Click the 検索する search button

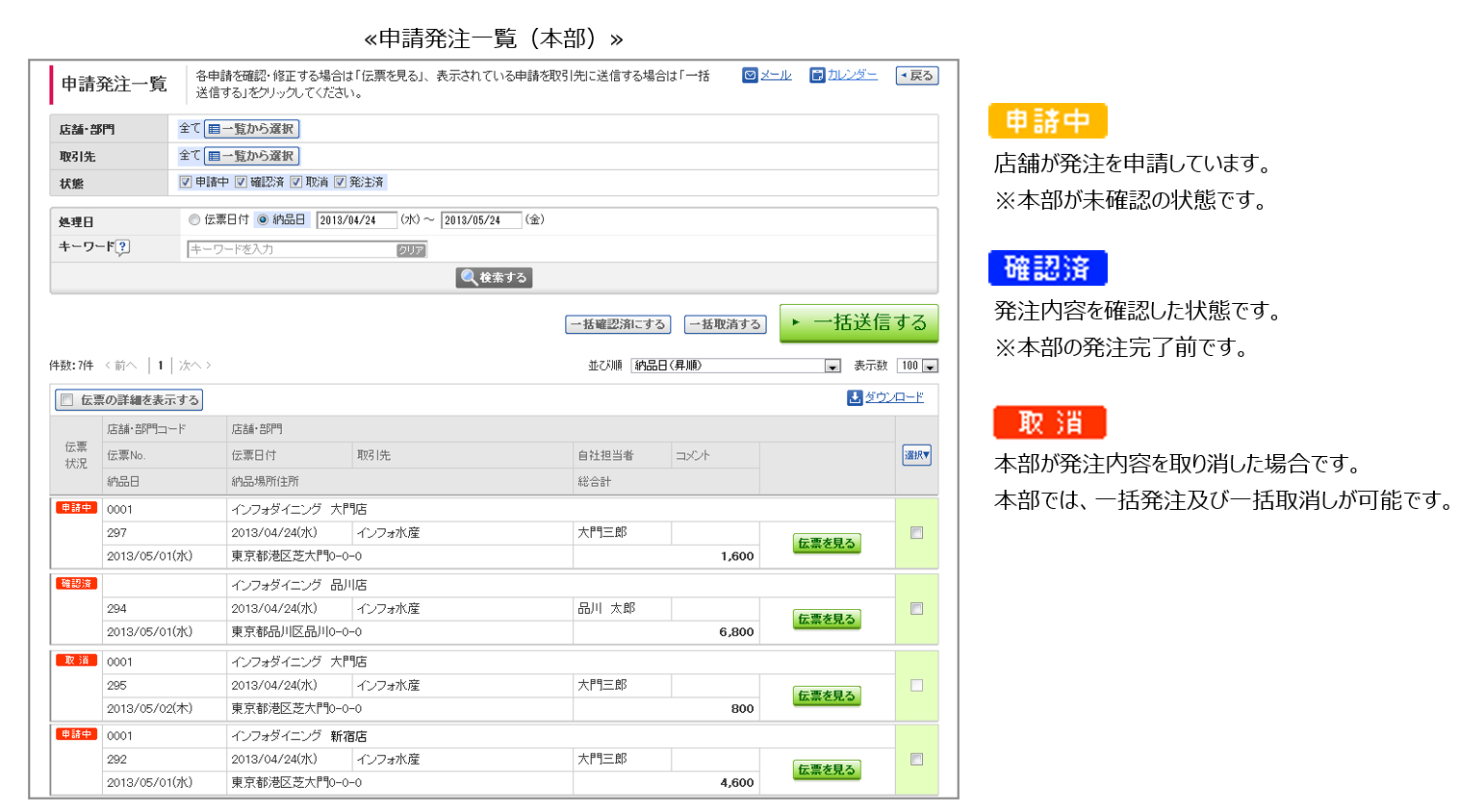click(x=494, y=277)
